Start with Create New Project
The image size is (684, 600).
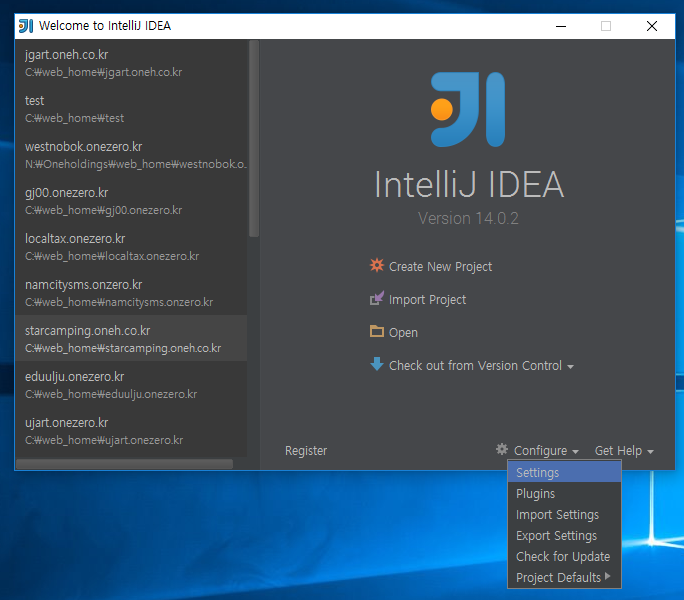coord(440,267)
